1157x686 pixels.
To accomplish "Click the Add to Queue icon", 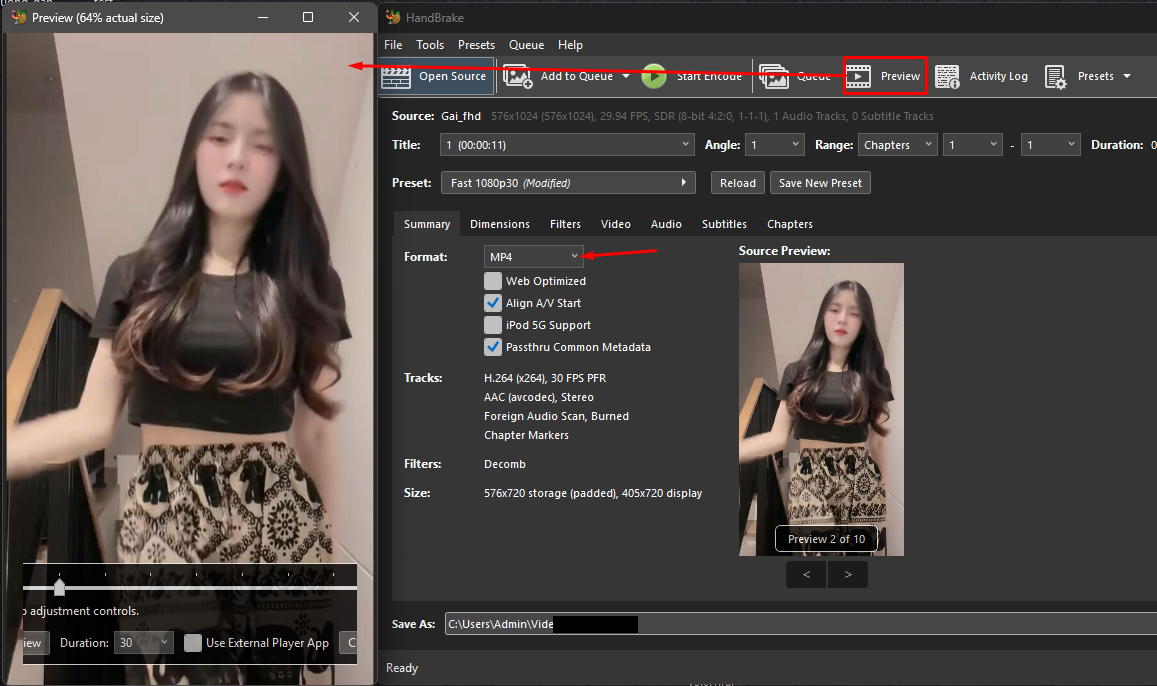I will tap(517, 76).
